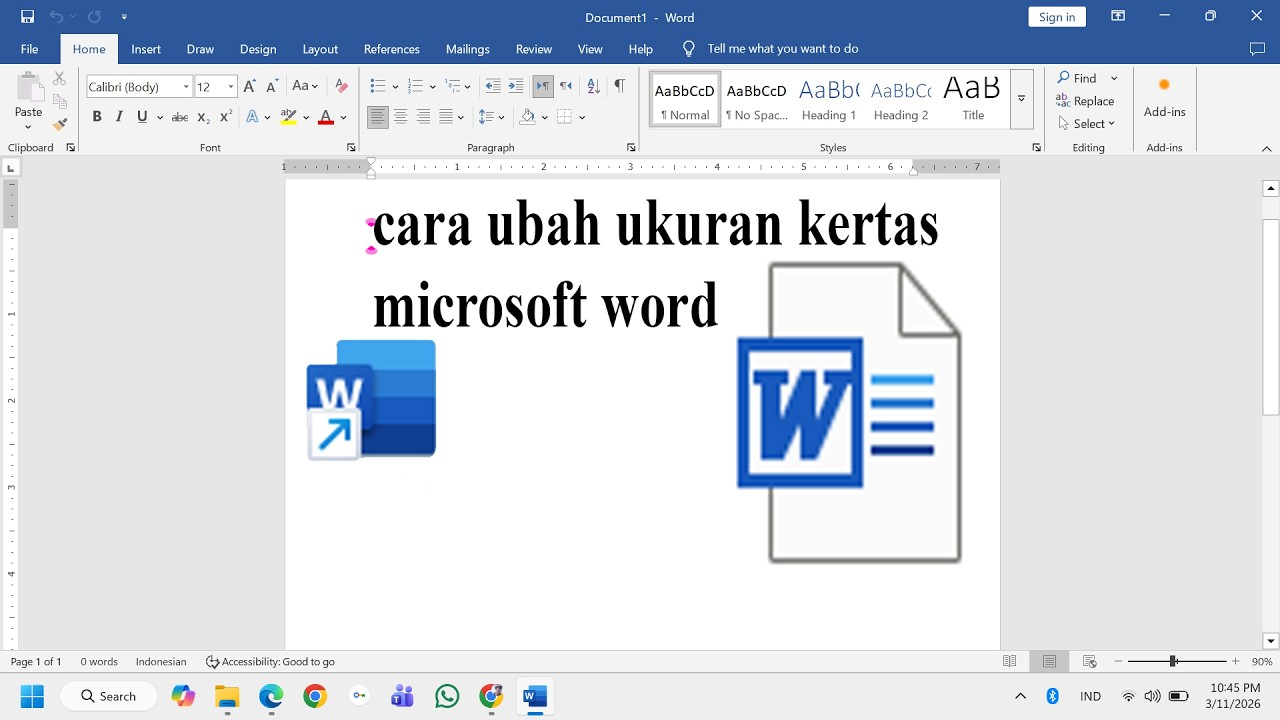Switch to Read Mode view
The height and width of the screenshot is (720, 1280).
[1010, 661]
